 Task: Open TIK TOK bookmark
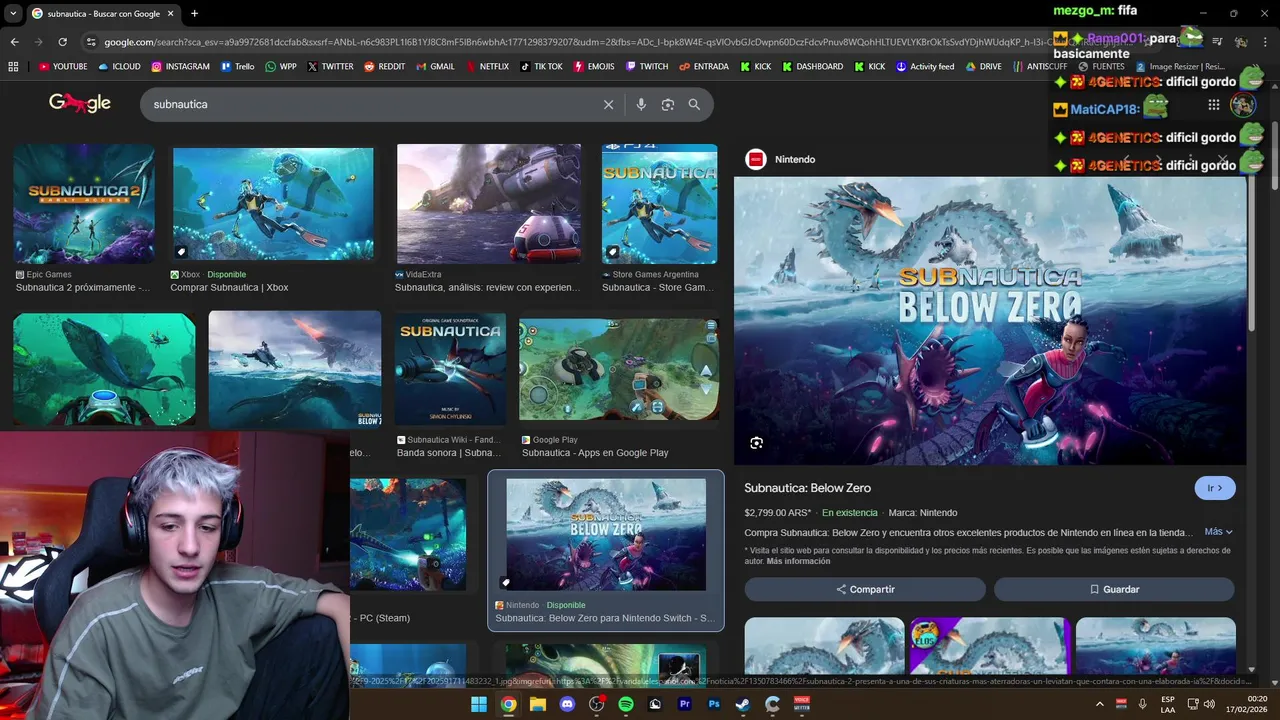[541, 67]
